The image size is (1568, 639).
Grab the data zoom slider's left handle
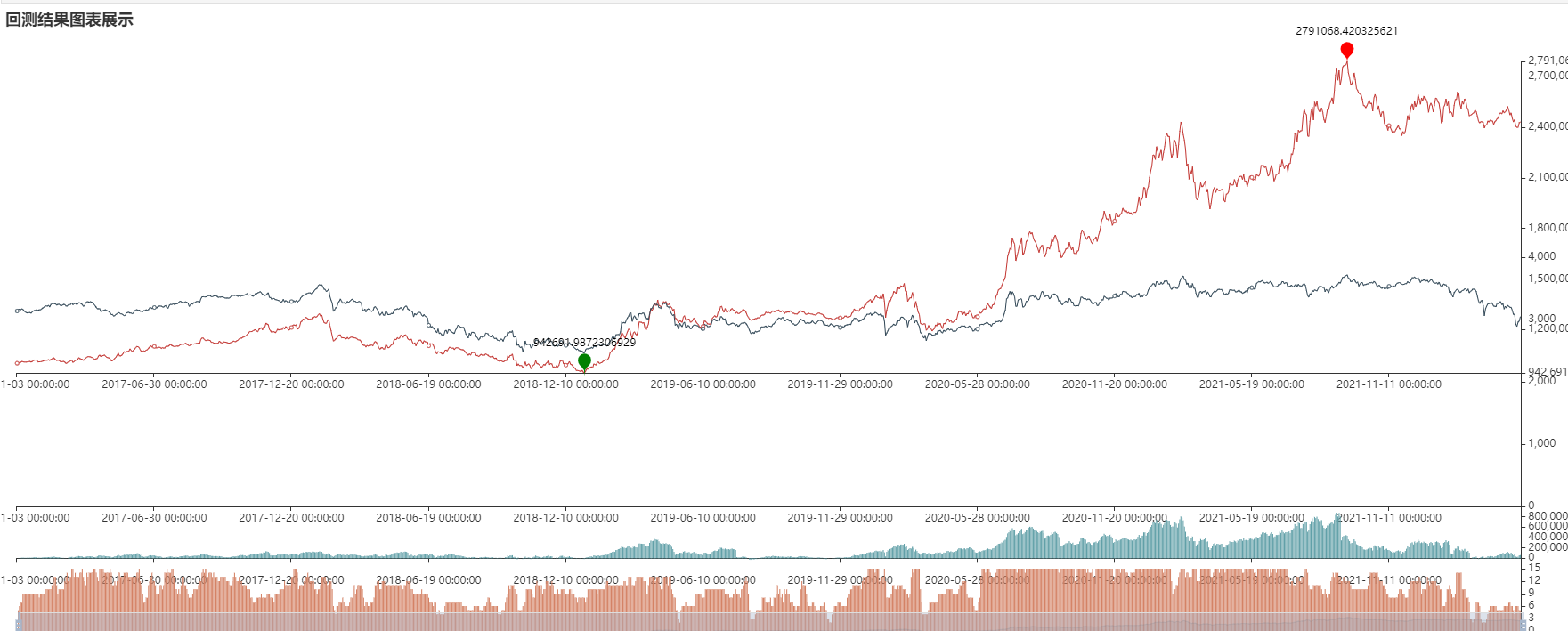click(x=18, y=625)
